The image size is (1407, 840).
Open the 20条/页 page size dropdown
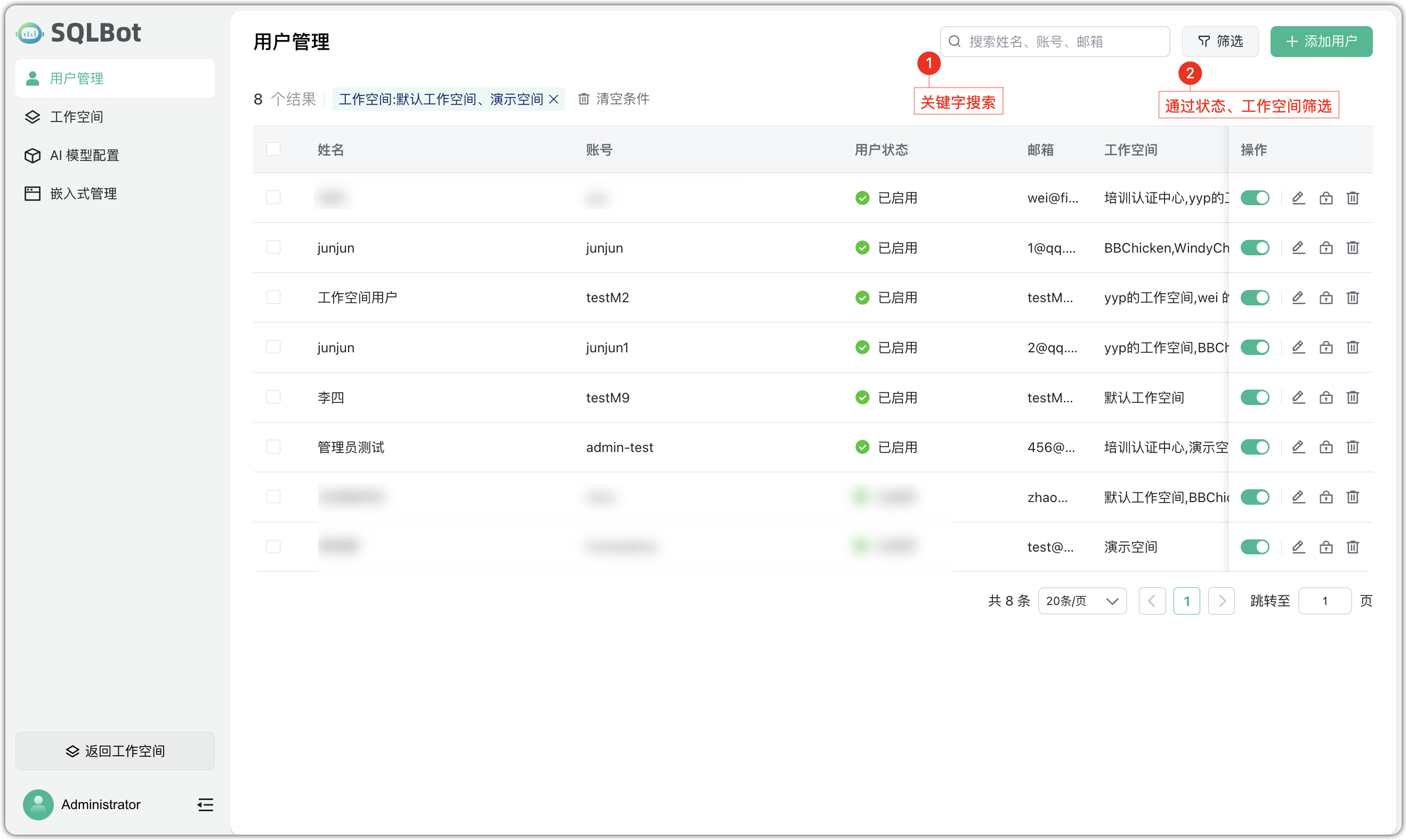click(x=1081, y=601)
